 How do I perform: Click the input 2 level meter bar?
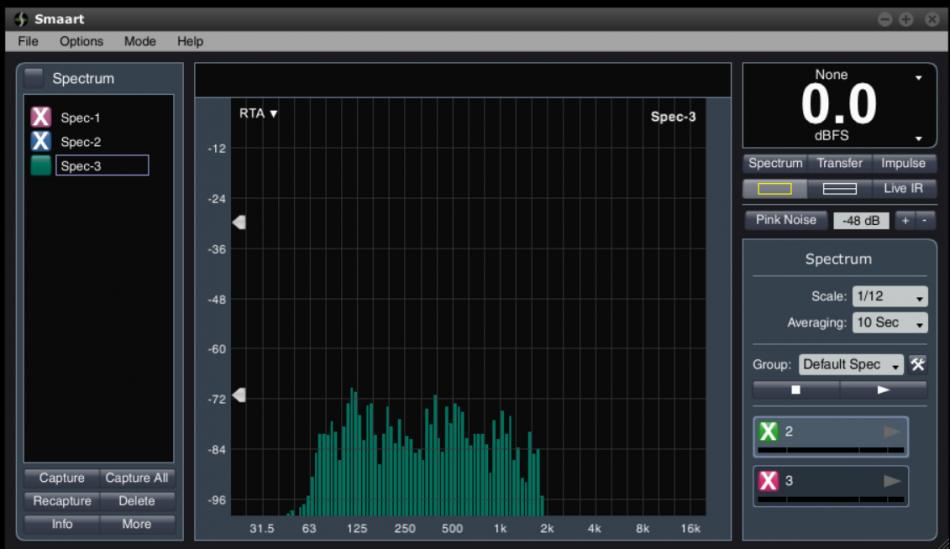[x=831, y=450]
